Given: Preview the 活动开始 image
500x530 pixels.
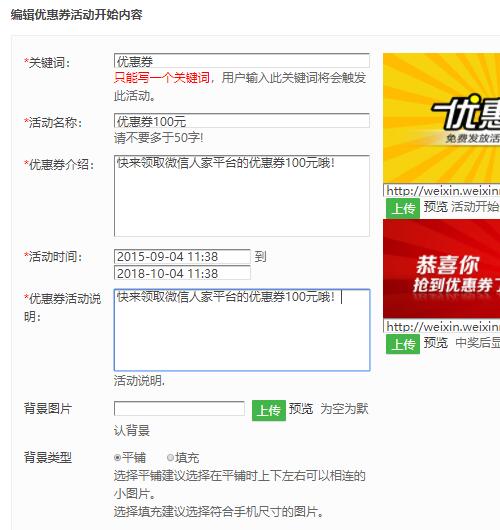Looking at the screenshot, I should tap(435, 207).
